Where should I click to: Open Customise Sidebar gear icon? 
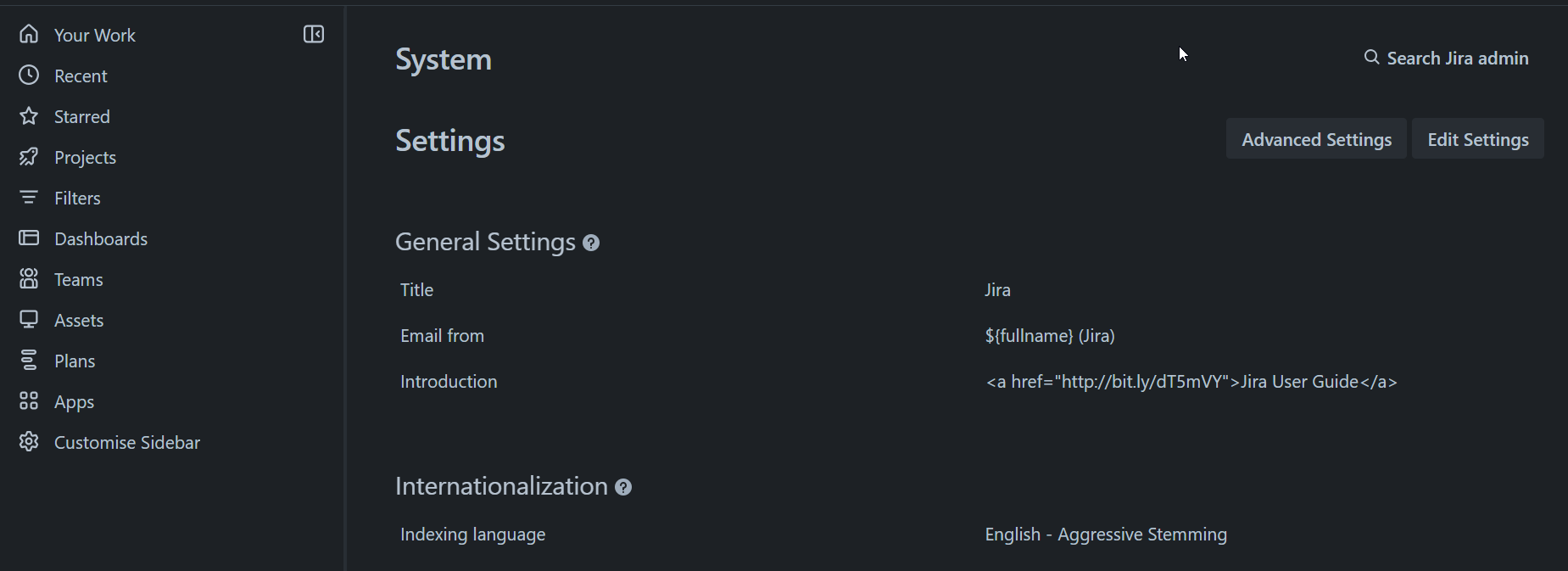click(x=28, y=441)
